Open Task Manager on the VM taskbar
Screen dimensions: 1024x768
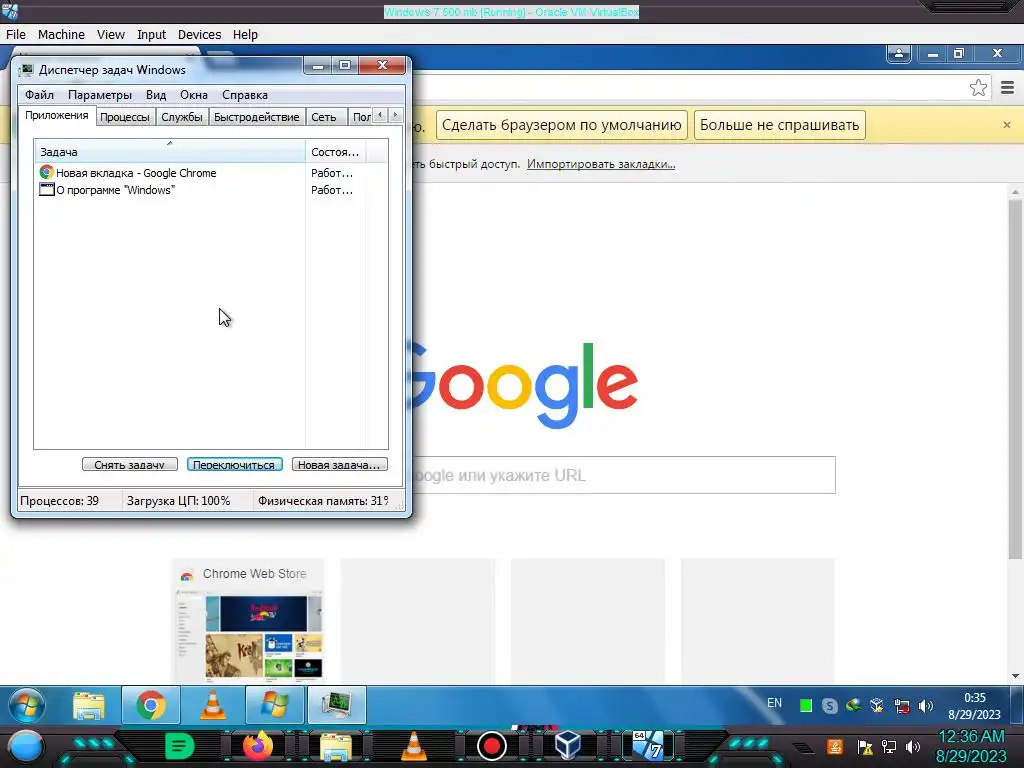(x=337, y=705)
